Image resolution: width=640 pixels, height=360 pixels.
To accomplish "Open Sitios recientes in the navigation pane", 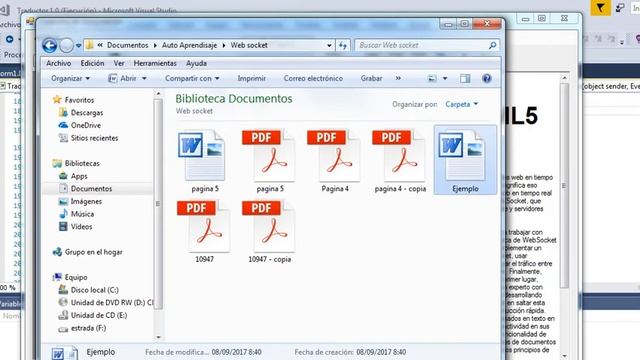I will pos(94,138).
